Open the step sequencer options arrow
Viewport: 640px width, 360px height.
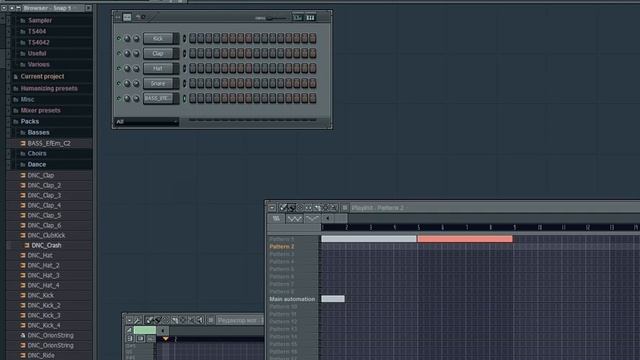(x=118, y=17)
